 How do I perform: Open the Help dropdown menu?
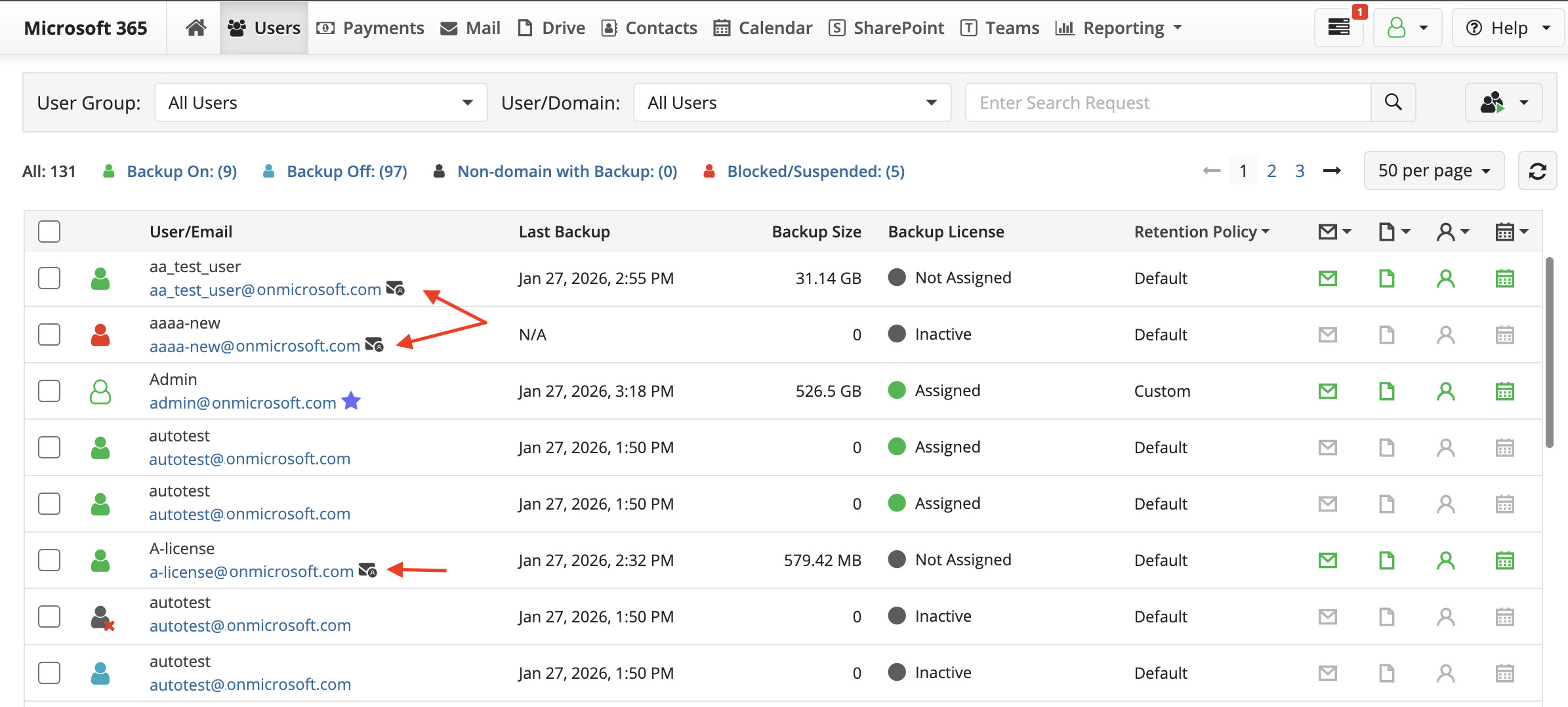[1509, 28]
